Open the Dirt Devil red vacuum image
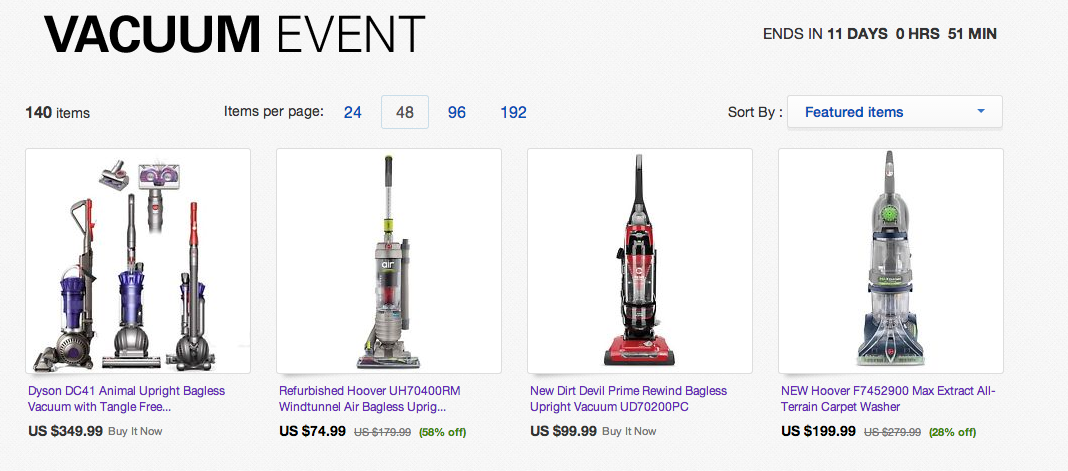The image size is (1068, 471). [640, 261]
